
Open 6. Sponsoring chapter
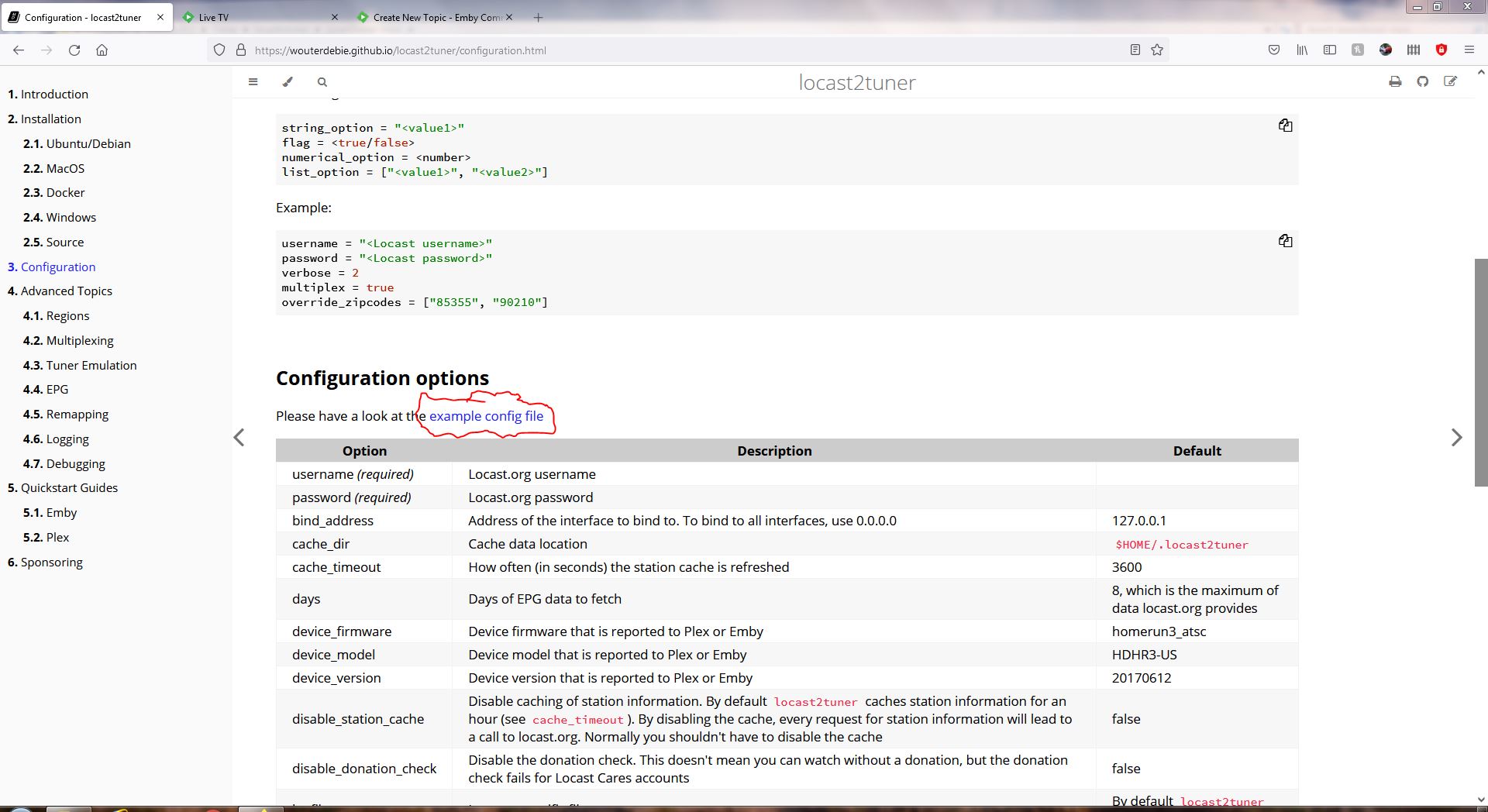(45, 562)
